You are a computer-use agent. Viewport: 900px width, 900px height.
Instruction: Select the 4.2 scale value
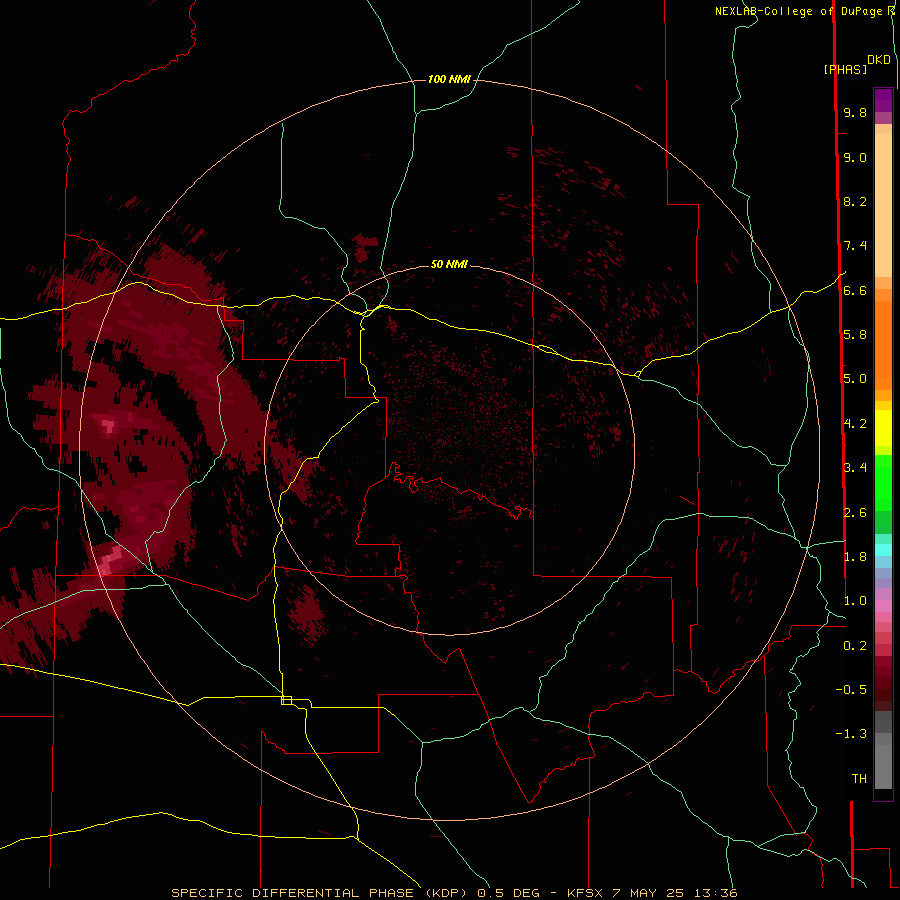(x=855, y=424)
